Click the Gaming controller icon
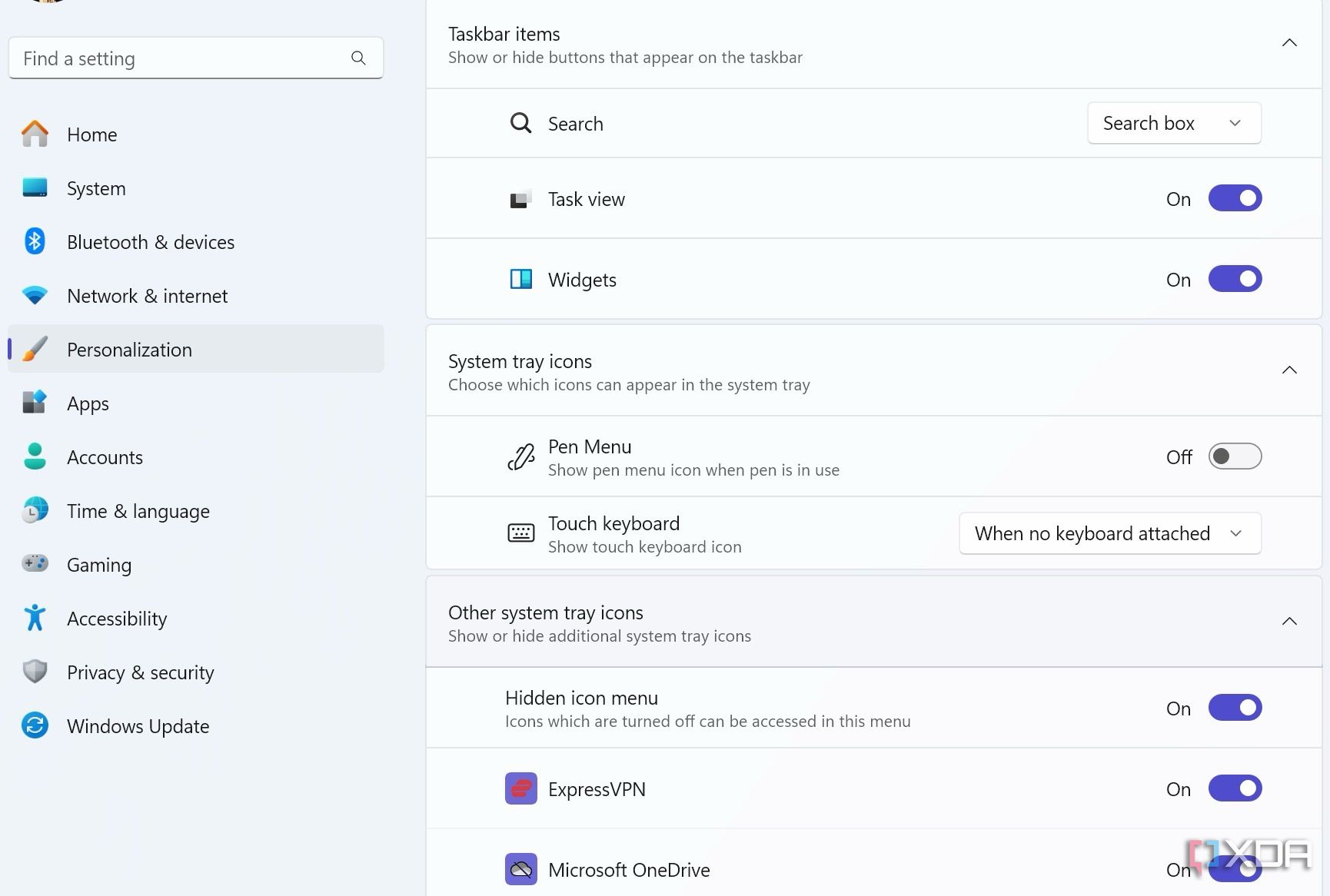 [x=35, y=563]
